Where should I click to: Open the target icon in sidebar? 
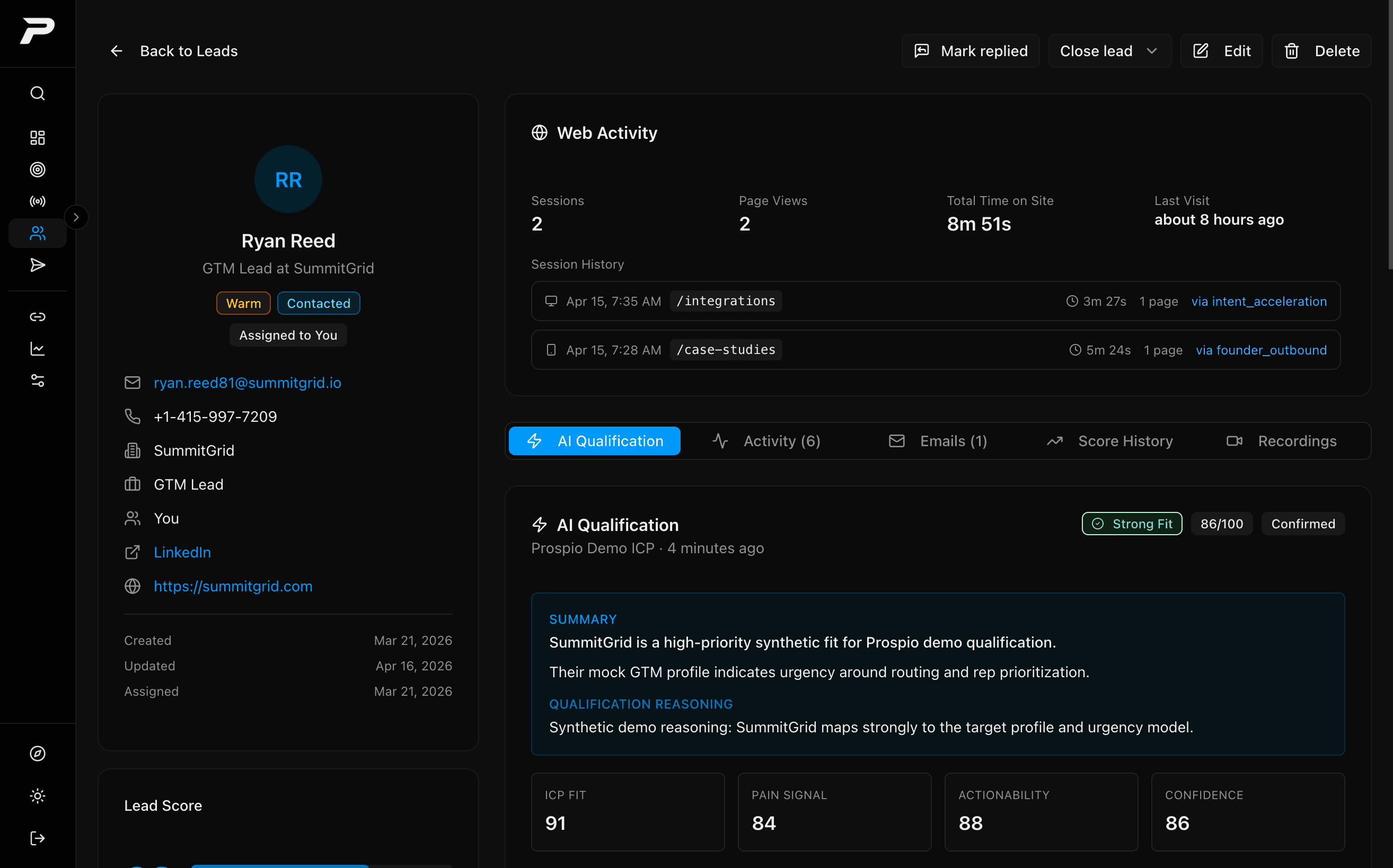tap(37, 170)
